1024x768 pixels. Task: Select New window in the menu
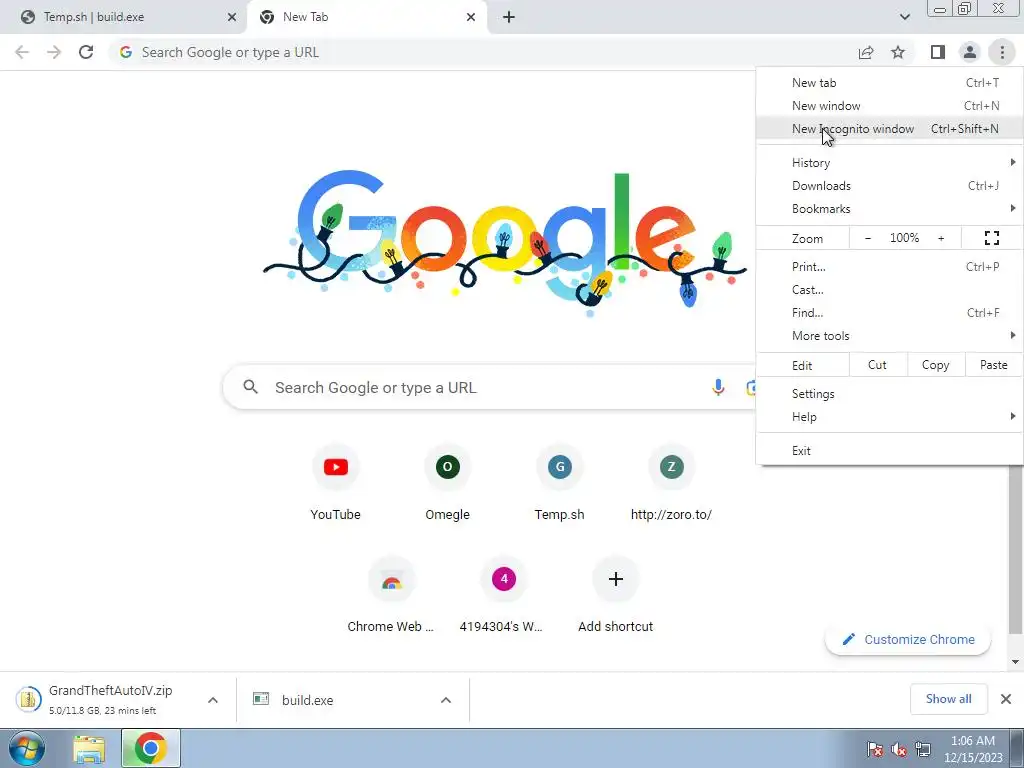coord(889,106)
